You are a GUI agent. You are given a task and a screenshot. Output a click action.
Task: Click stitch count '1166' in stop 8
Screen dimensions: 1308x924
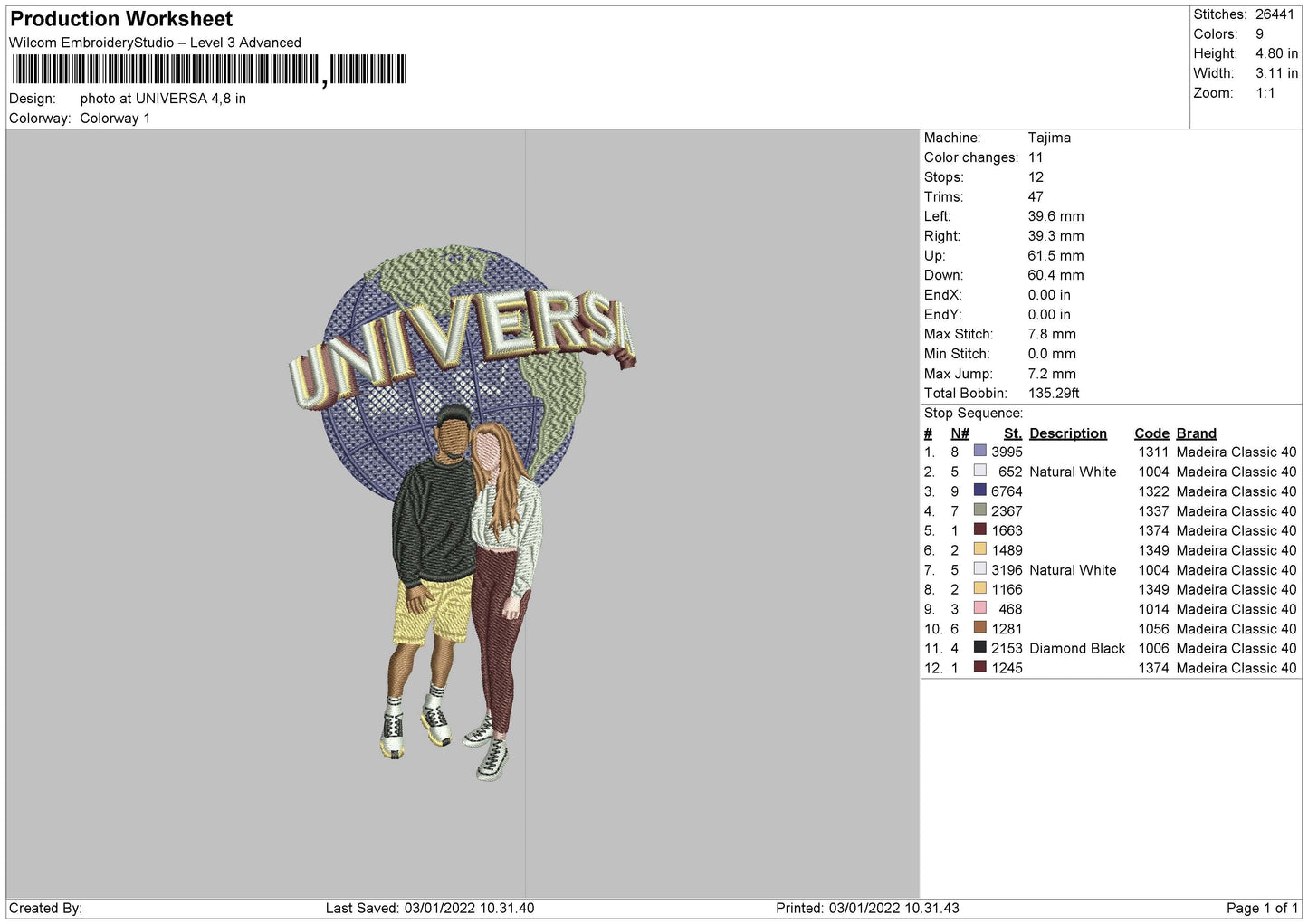(x=1007, y=589)
